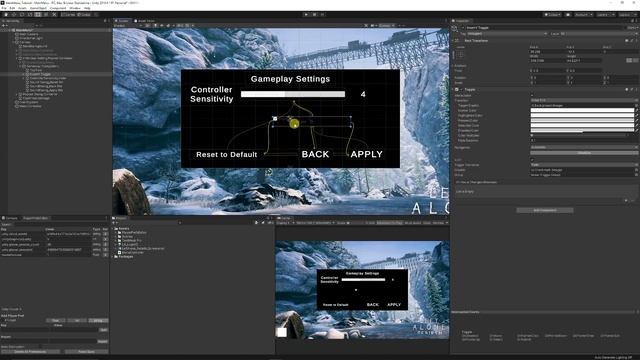The height and width of the screenshot is (360, 640).
Task: Open the Account dropdown
Action: click(x=583, y=14)
